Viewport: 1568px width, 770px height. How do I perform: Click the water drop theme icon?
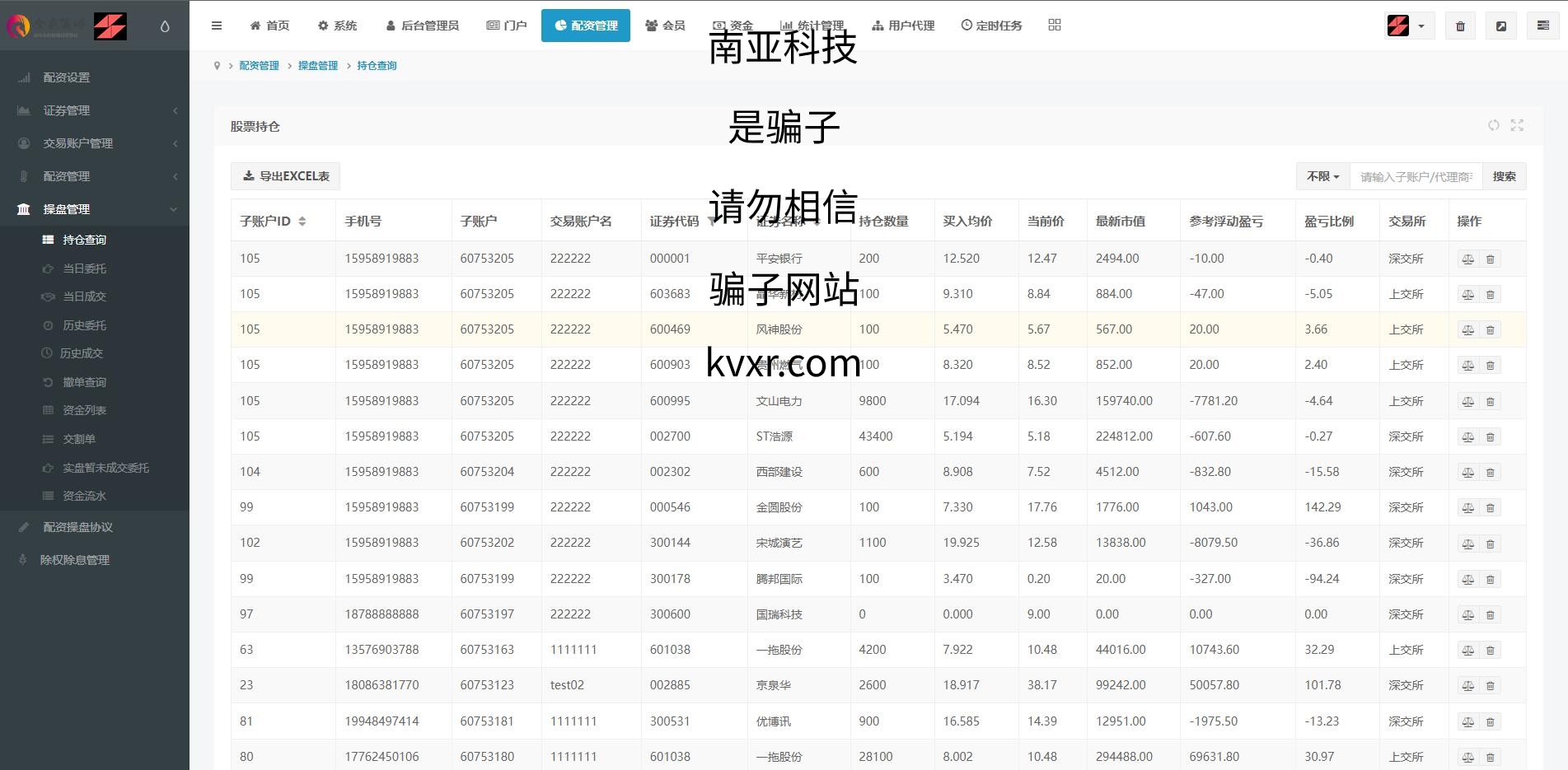click(x=165, y=26)
